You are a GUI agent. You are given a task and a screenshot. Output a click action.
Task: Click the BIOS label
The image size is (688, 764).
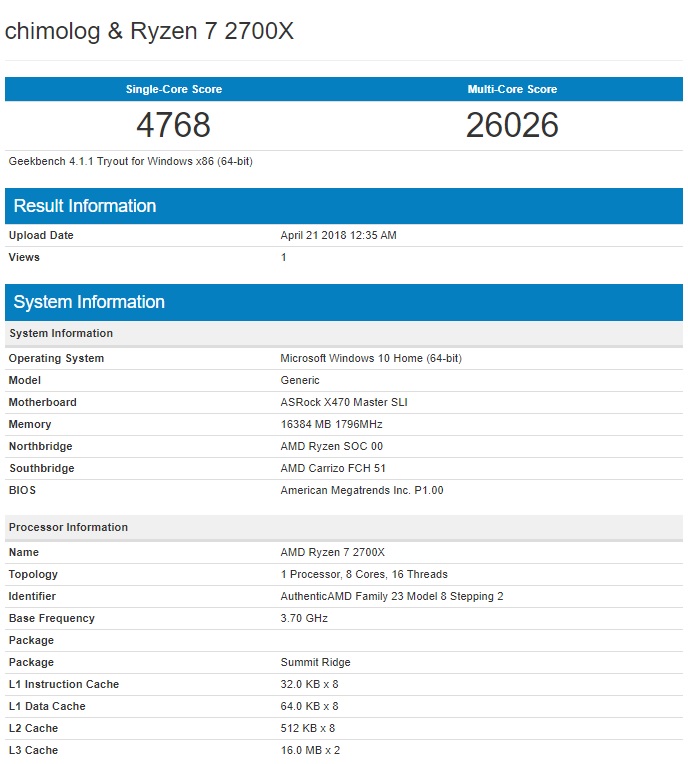(x=22, y=490)
